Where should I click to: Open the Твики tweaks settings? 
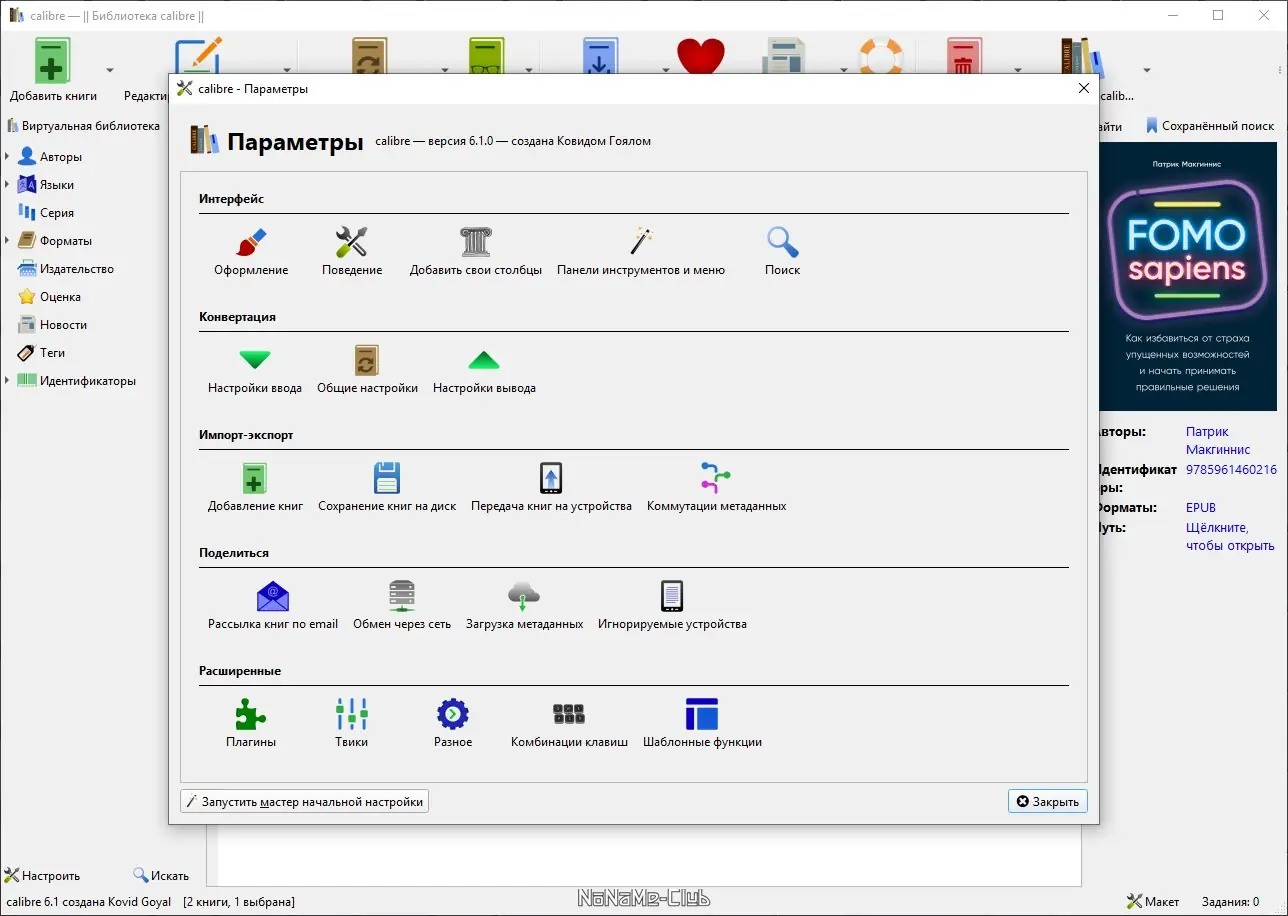click(352, 724)
